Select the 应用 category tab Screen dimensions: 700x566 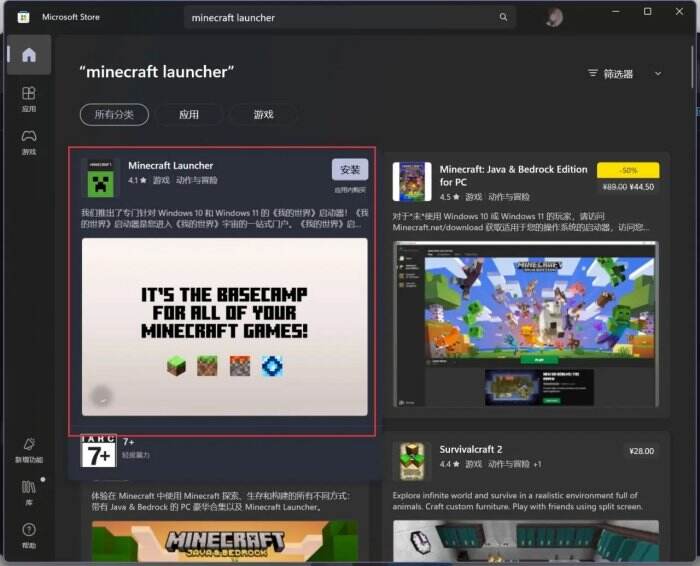189,115
